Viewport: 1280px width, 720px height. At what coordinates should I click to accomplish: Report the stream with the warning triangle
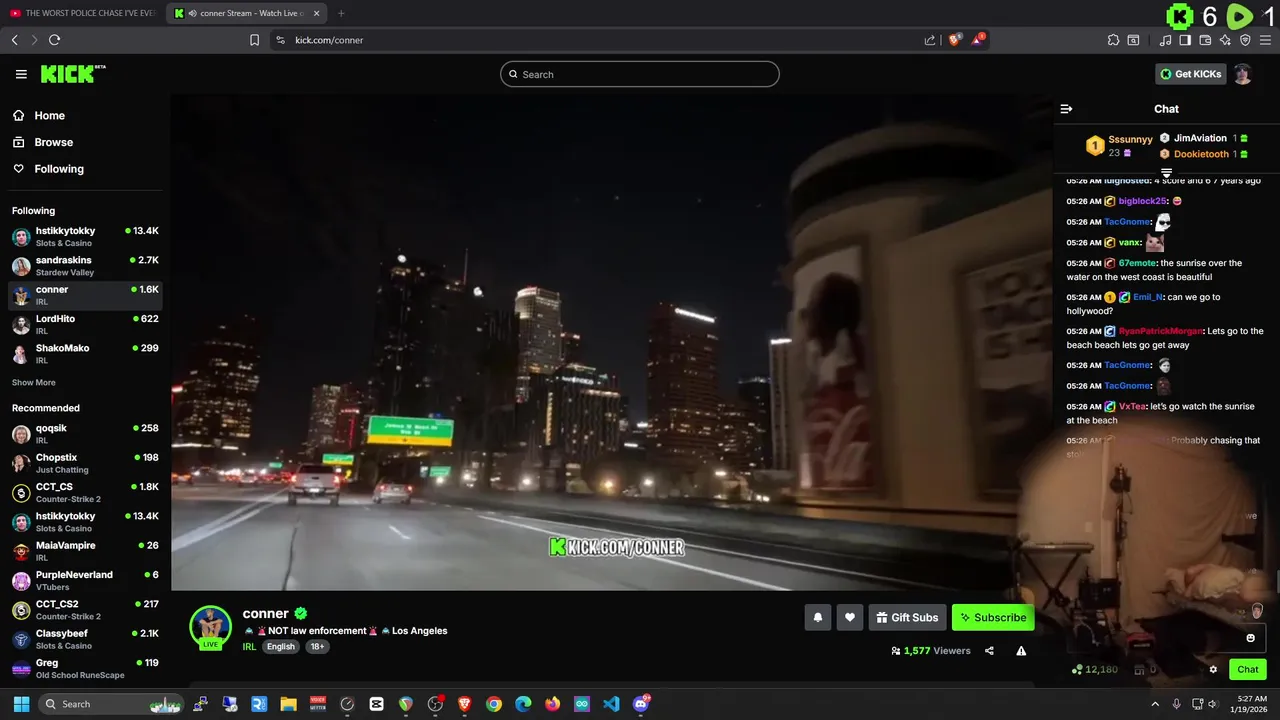point(1021,651)
